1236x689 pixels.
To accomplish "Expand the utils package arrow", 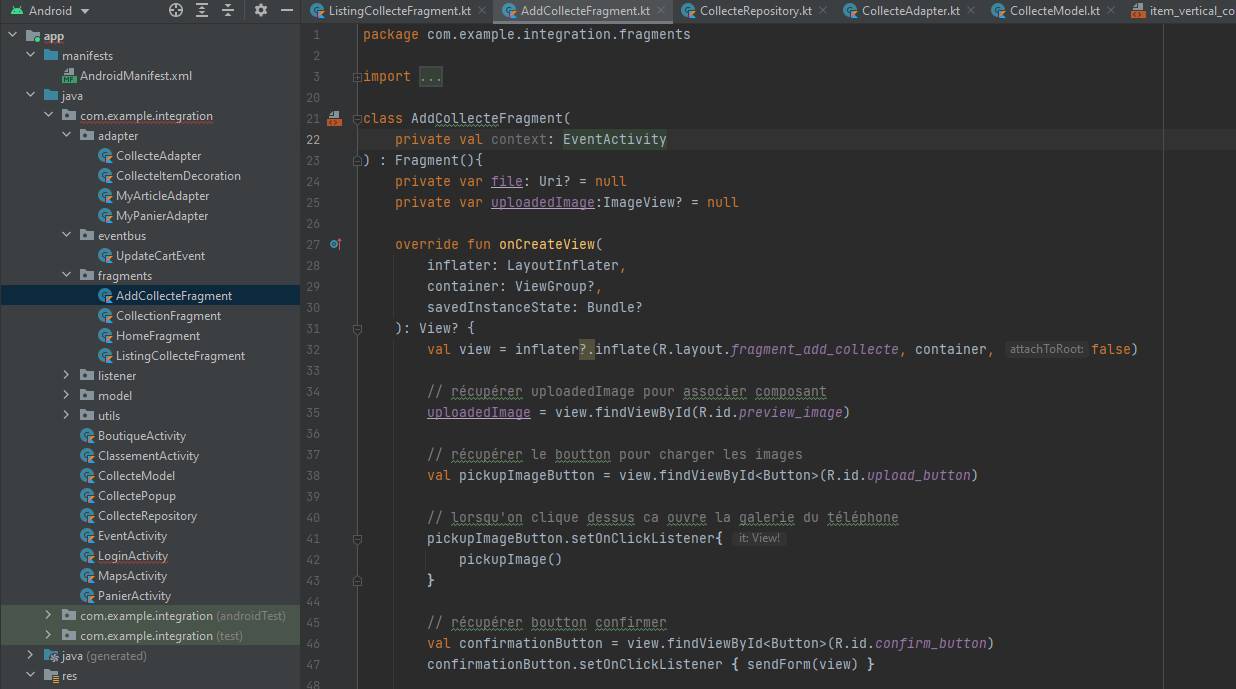I will (x=66, y=416).
